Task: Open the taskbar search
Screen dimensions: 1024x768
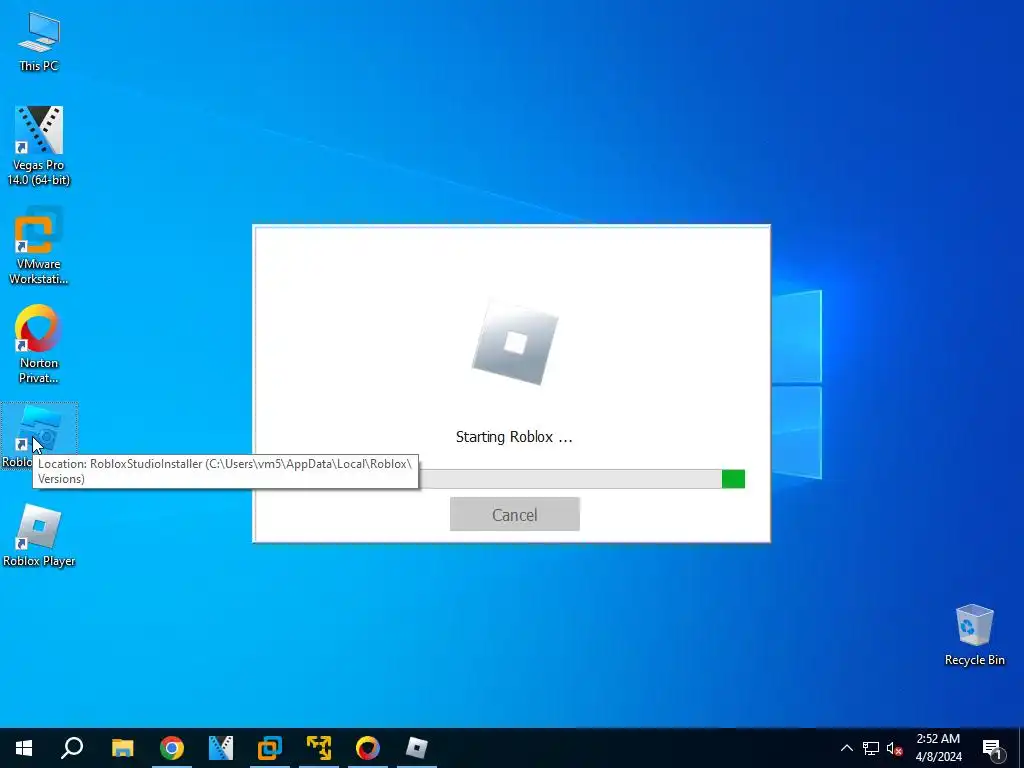Action: tap(72, 748)
